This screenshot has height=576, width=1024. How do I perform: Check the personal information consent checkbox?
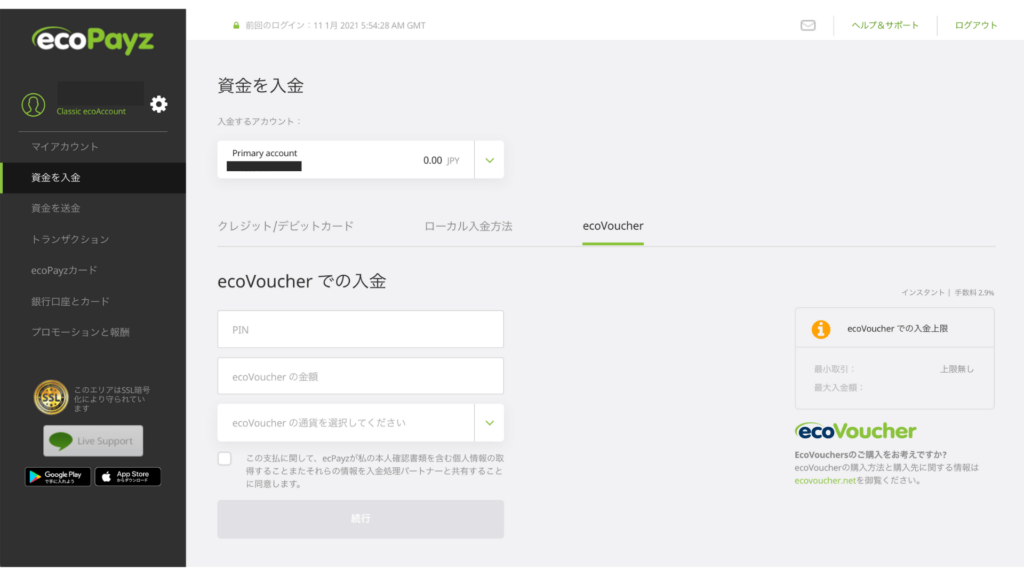(x=225, y=458)
